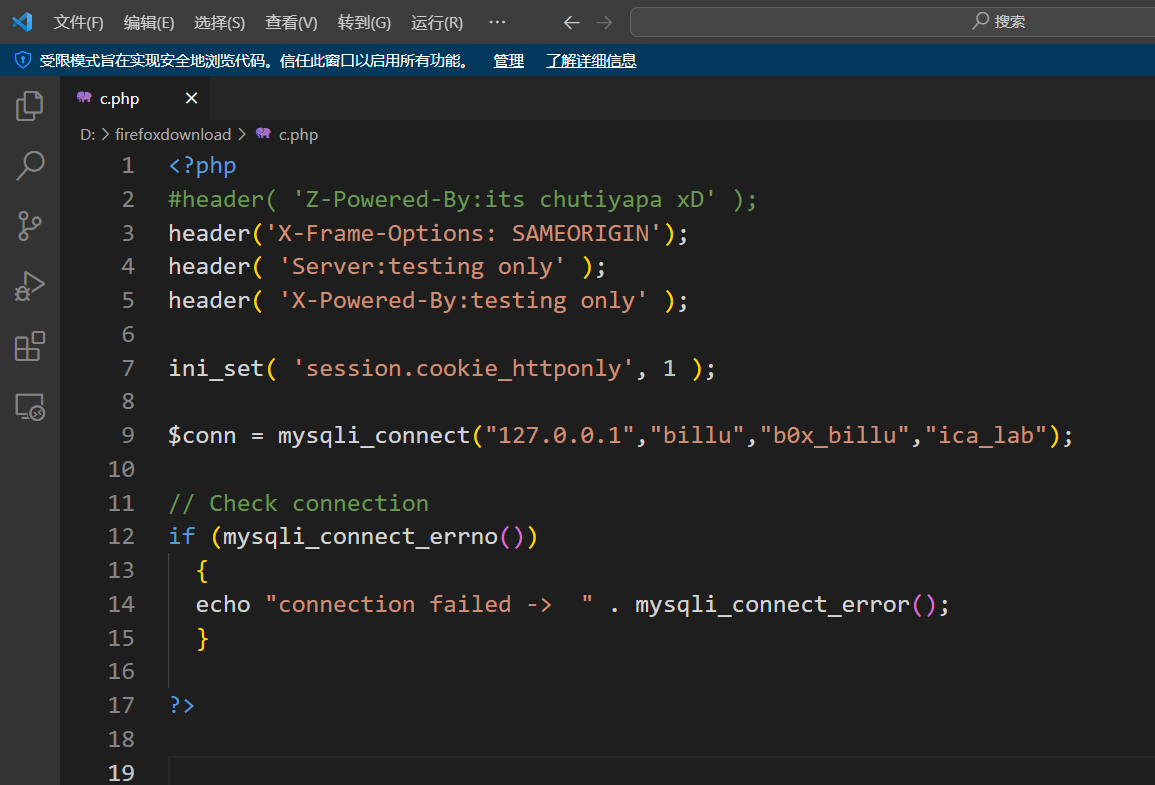Click the VS Code logo icon
Image resolution: width=1155 pixels, height=785 pixels.
pyautogui.click(x=22, y=22)
